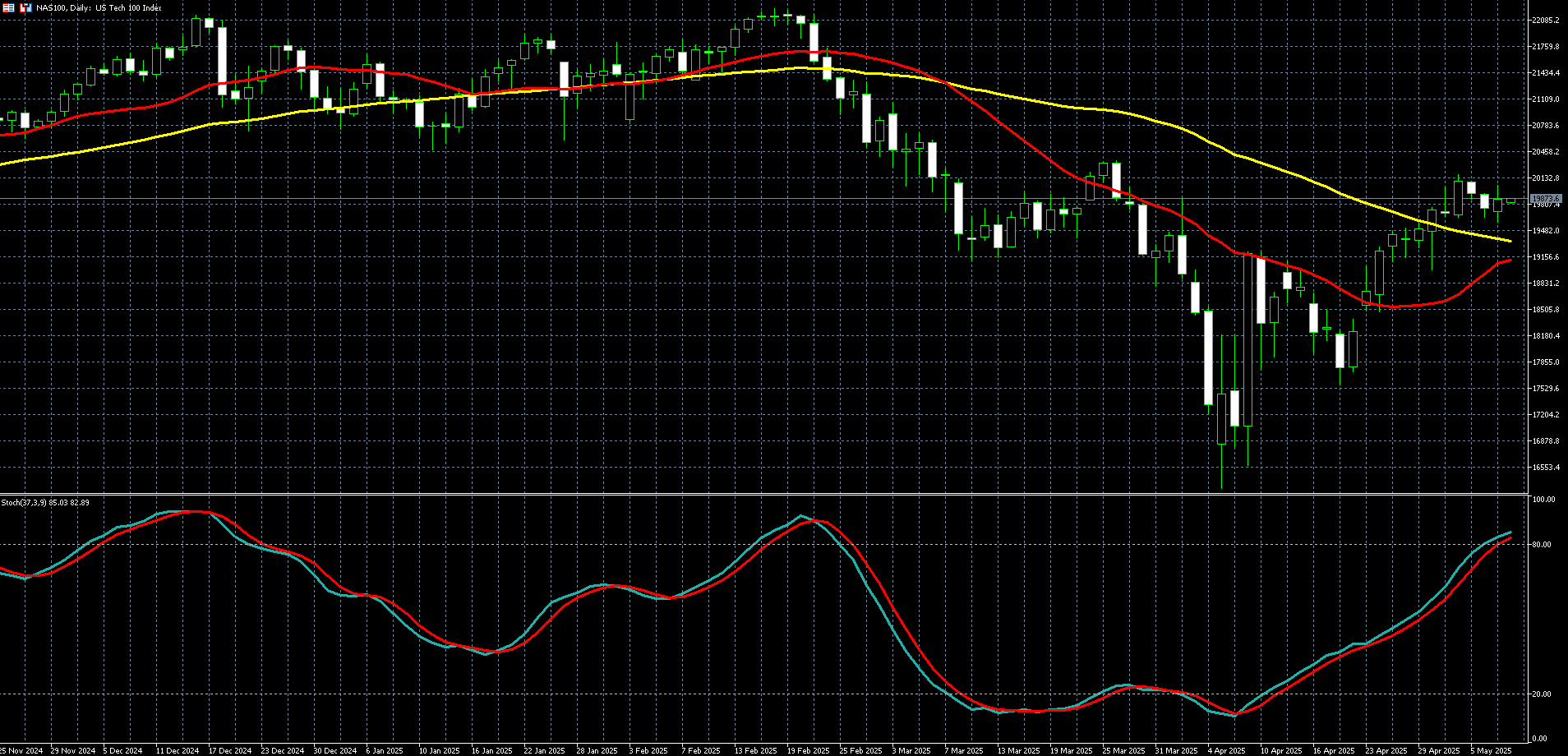Click the most recent candle on chart
Image resolution: width=1568 pixels, height=756 pixels.
[x=1510, y=201]
